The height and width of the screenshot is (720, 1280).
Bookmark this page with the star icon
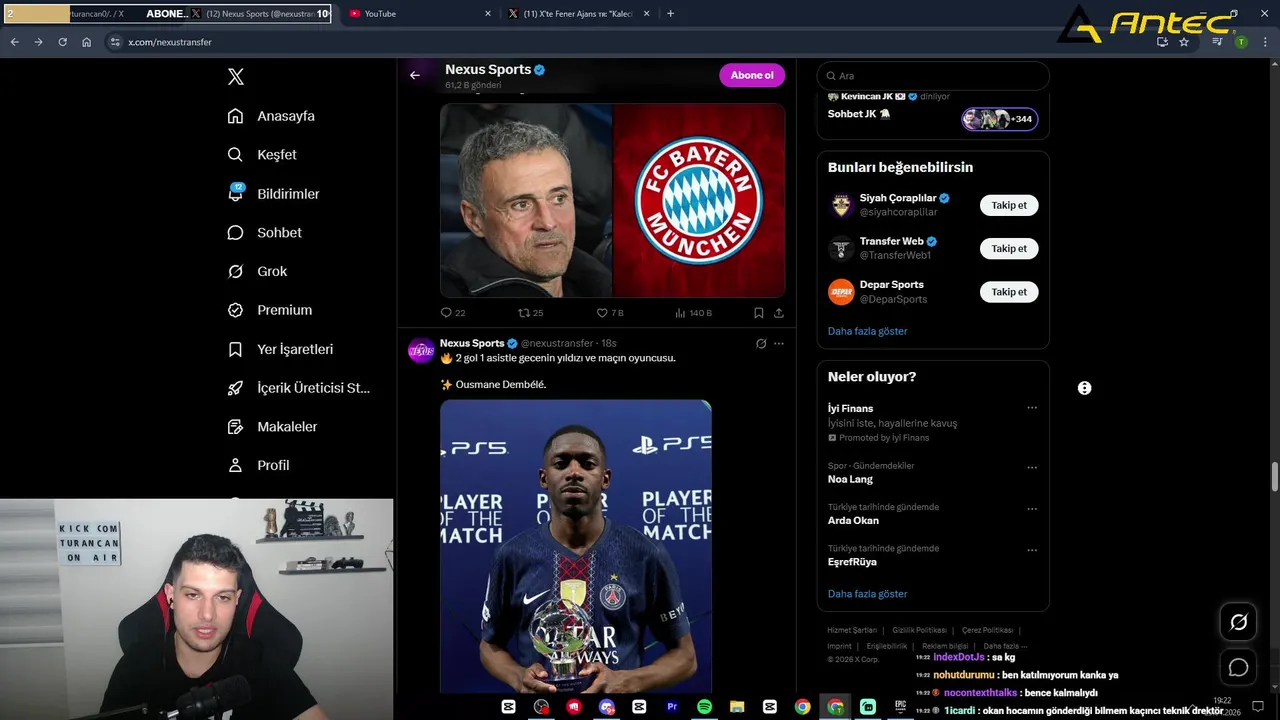tap(1184, 42)
